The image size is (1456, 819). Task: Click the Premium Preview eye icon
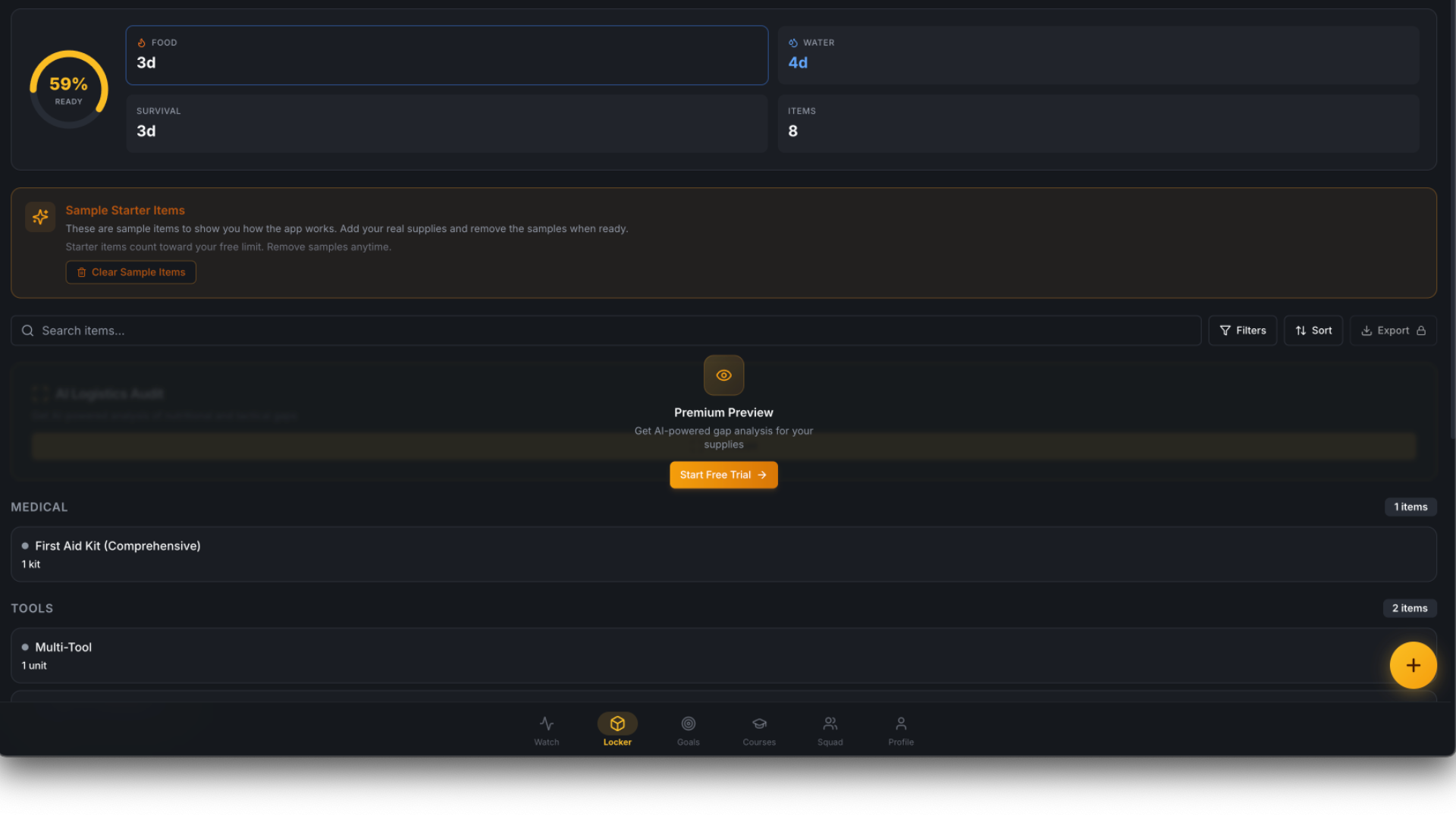tap(723, 375)
